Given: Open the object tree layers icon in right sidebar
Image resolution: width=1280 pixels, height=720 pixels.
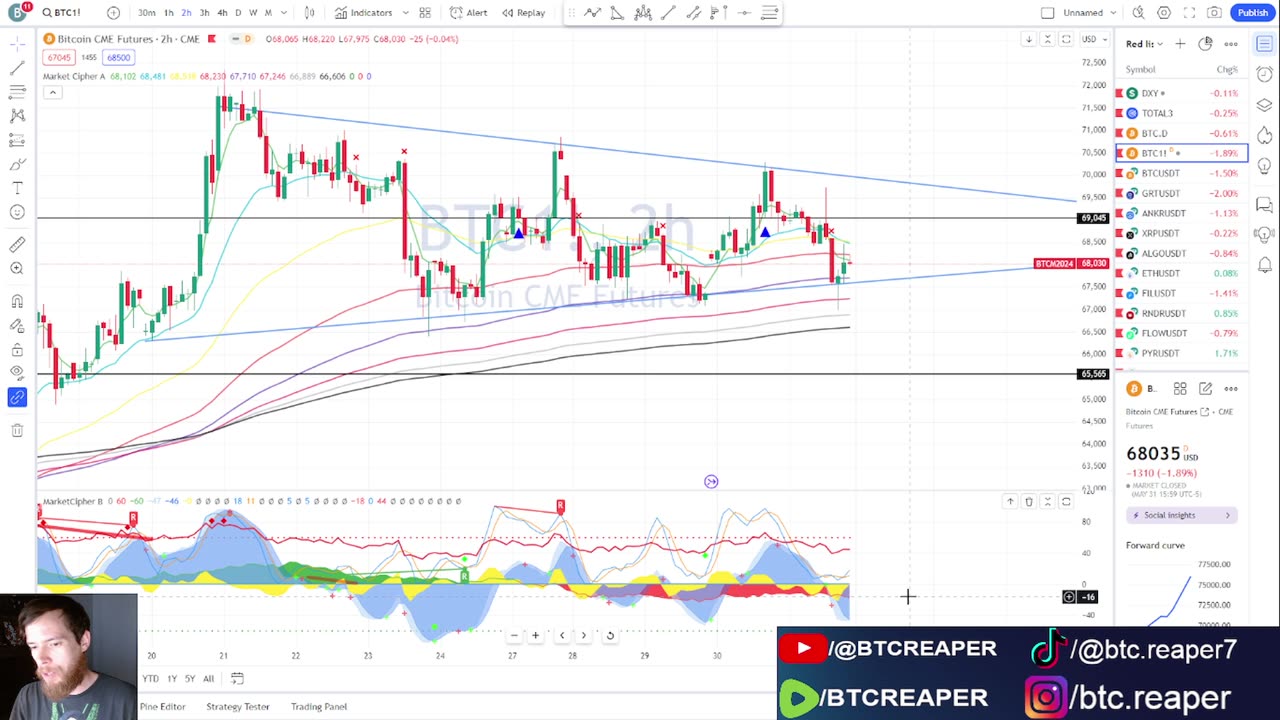Looking at the screenshot, I should 1265,105.
